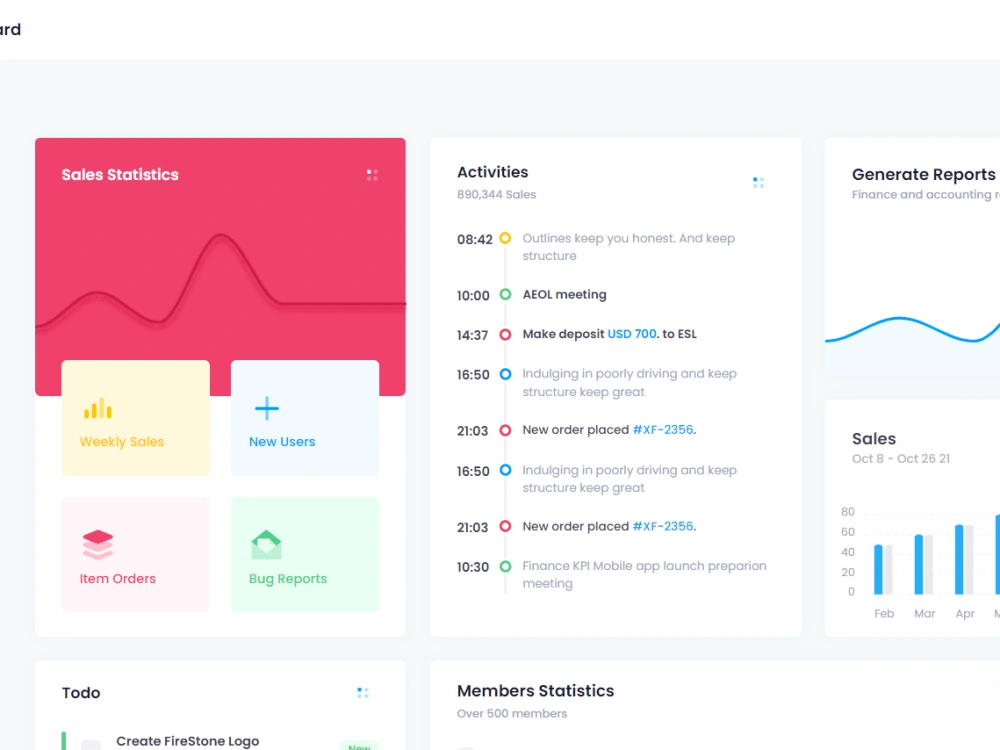1000x750 pixels.
Task: Click the Generate Reports blue line chart
Action: click(913, 329)
